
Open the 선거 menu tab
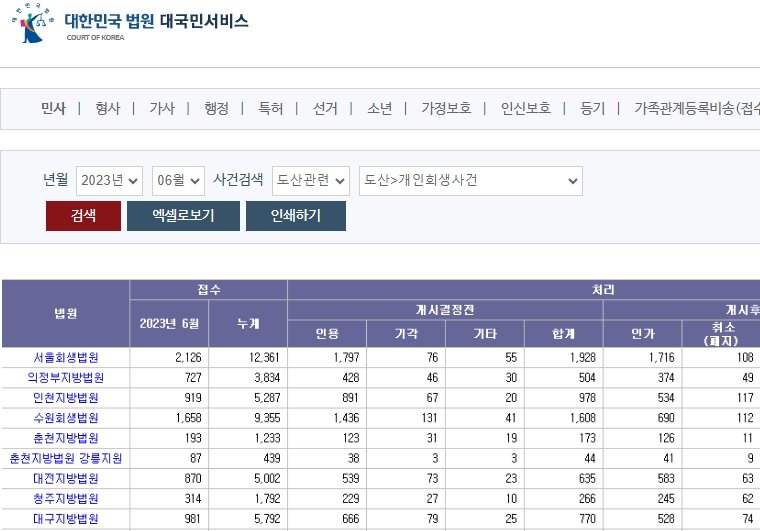[325, 108]
